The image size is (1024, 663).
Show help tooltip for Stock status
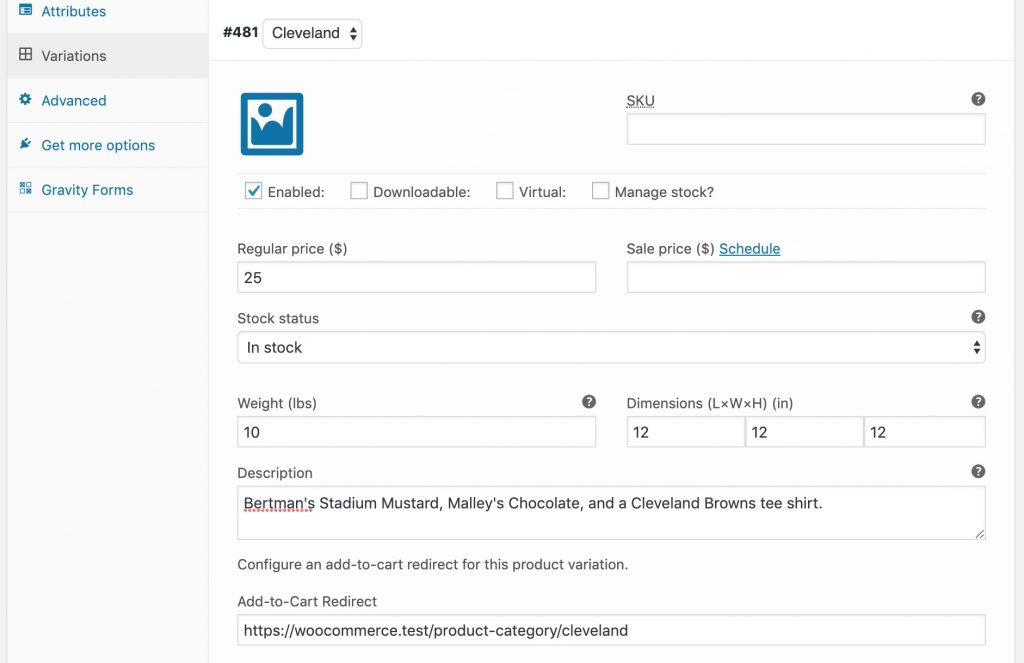[978, 317]
